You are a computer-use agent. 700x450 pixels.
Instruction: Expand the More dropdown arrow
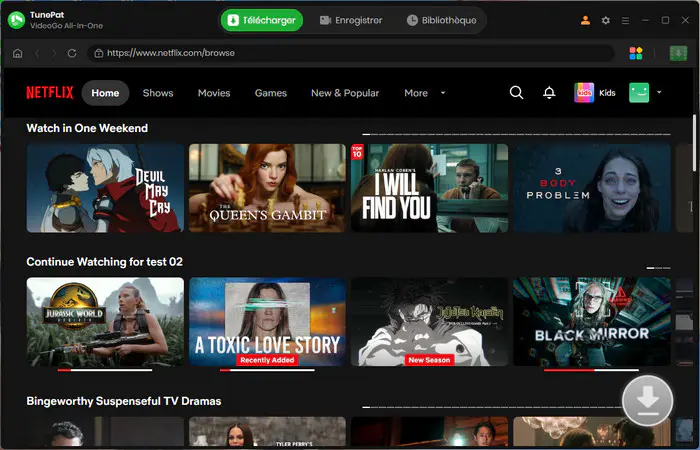(x=443, y=93)
